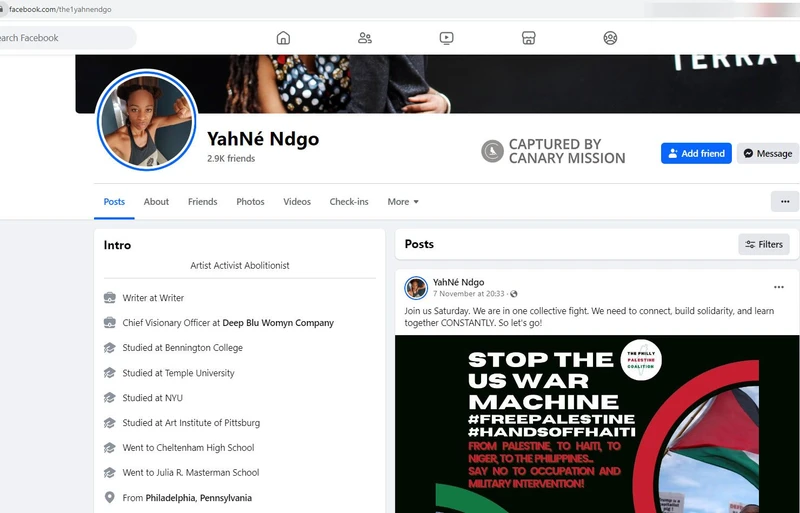Open the Groups icon in top navigation

[x=610, y=38]
